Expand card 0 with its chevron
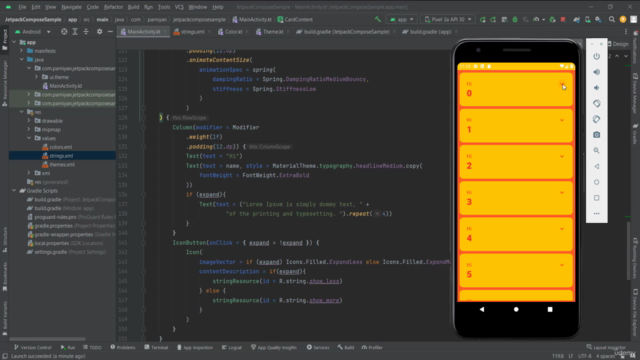This screenshot has height=360, width=640. coord(562,84)
